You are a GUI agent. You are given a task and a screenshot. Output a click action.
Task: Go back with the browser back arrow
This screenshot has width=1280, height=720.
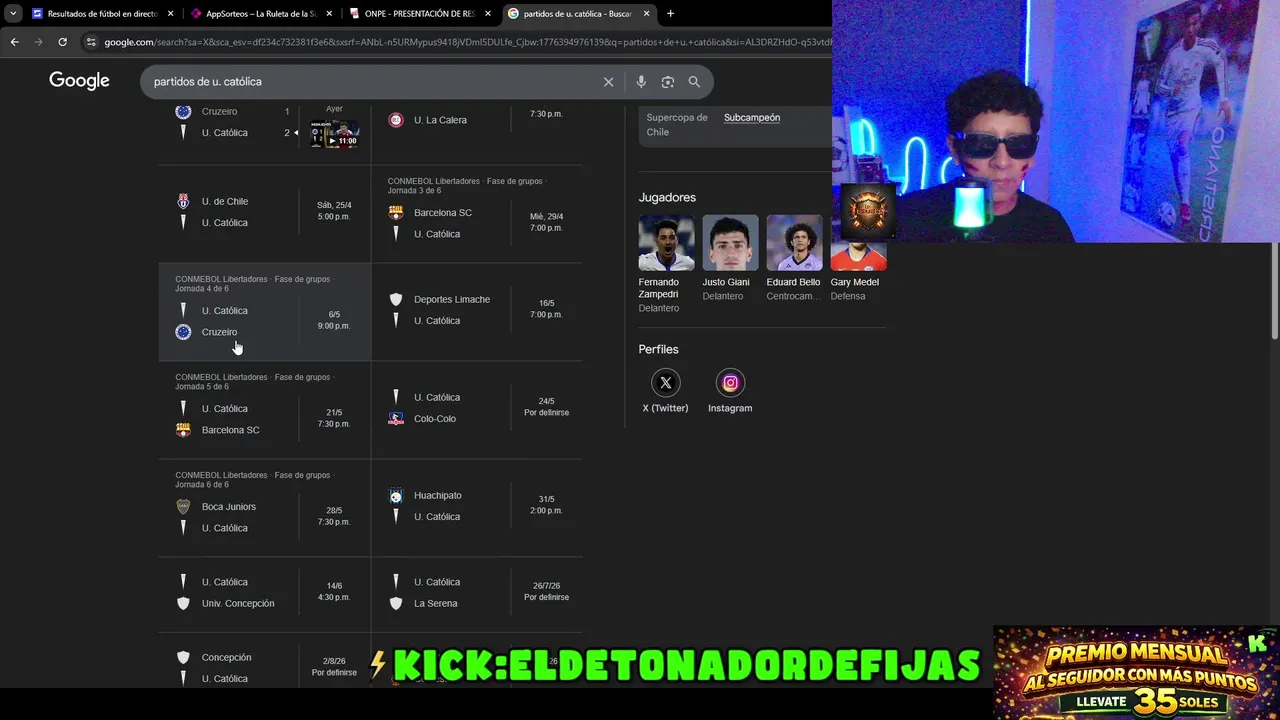(14, 42)
